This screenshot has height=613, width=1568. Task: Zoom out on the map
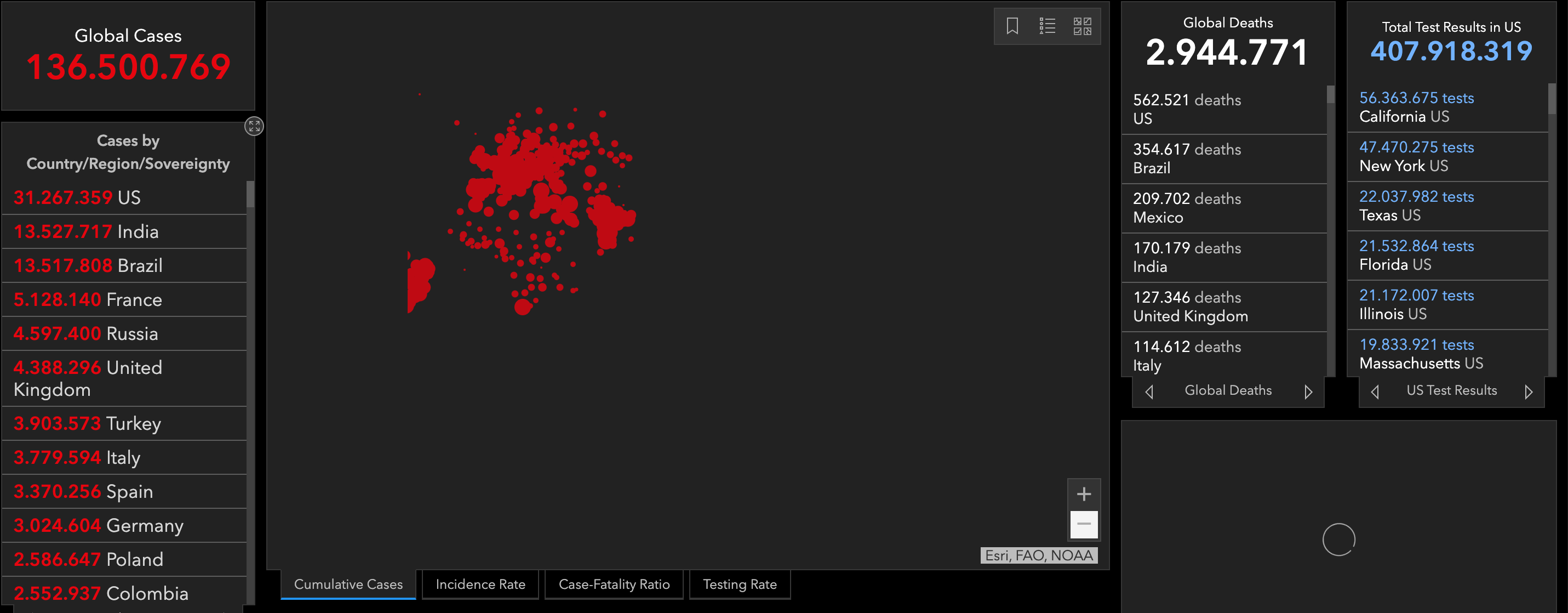[1084, 524]
